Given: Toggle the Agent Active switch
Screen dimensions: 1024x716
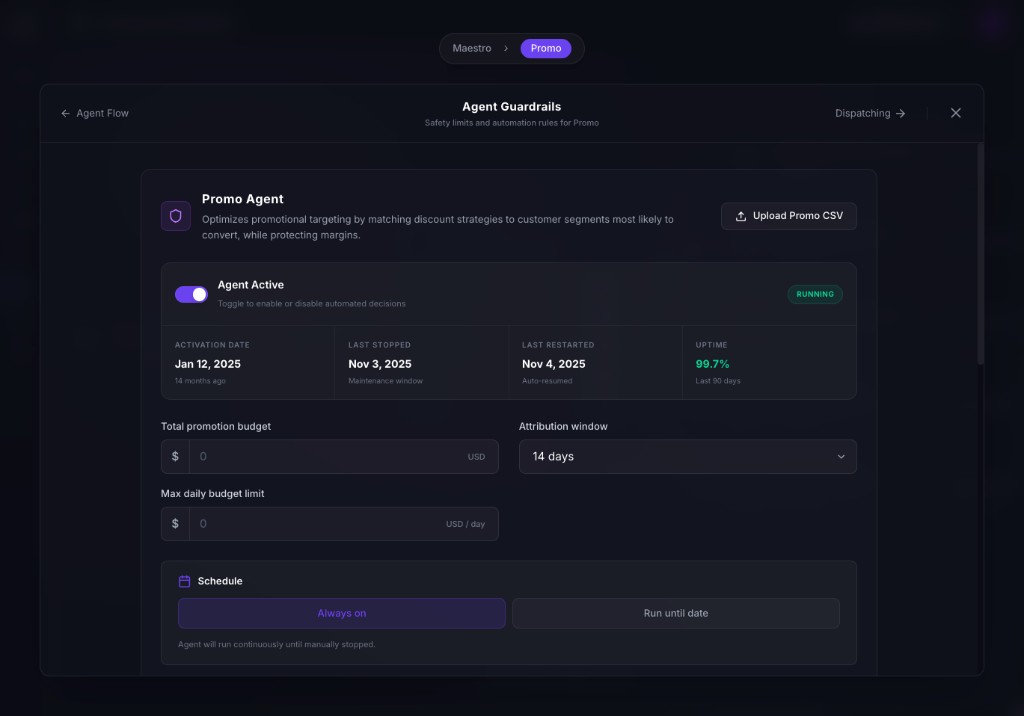Looking at the screenshot, I should click(191, 294).
